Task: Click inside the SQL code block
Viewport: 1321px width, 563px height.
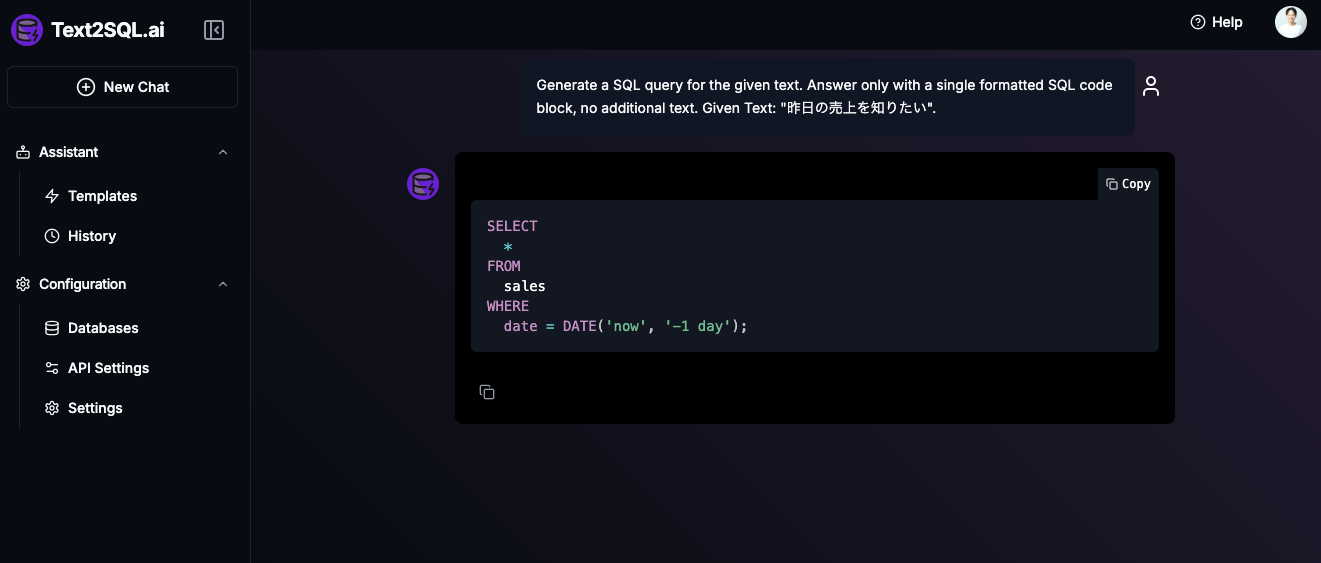Action: 815,276
